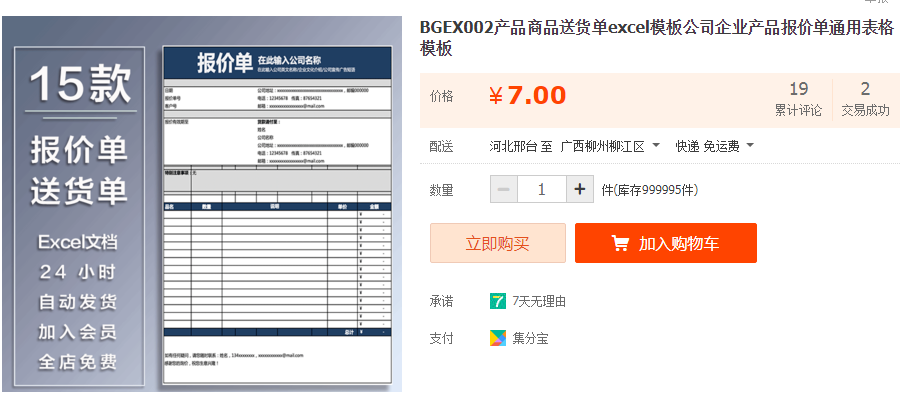Click the shopping cart icon
Viewport: 903px width, 415px height.
[620, 243]
